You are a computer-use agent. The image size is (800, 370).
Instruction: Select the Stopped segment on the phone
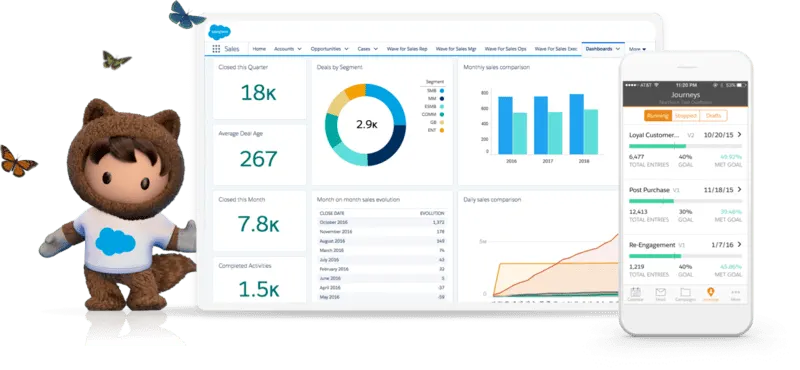685,116
